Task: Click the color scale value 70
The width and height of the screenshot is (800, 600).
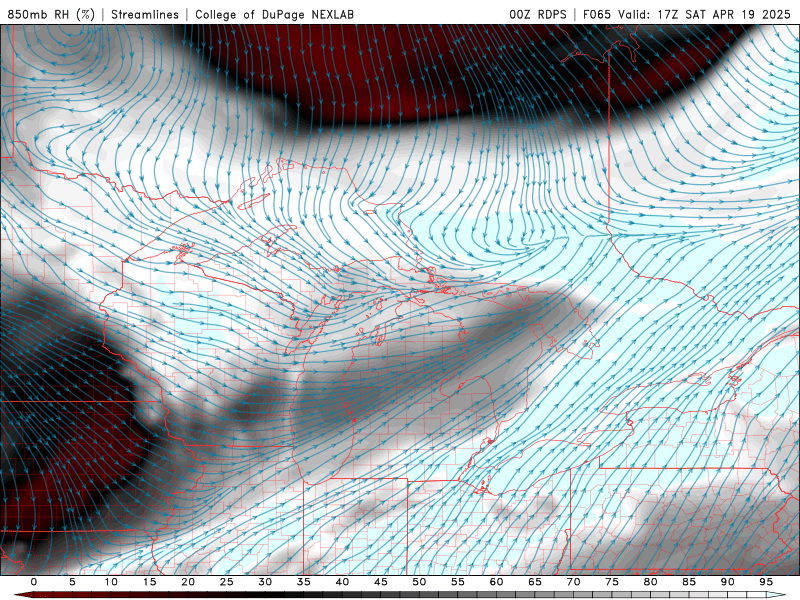Action: [x=573, y=582]
